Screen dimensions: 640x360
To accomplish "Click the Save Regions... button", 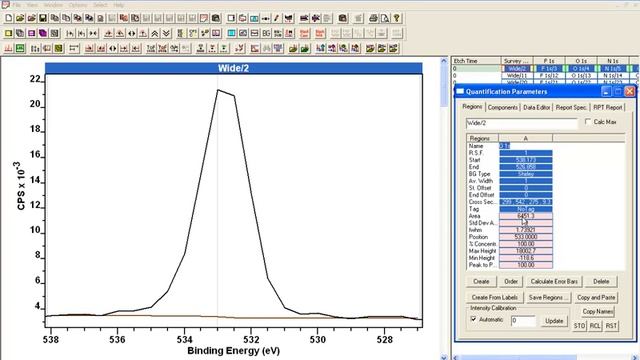I will [x=548, y=297].
